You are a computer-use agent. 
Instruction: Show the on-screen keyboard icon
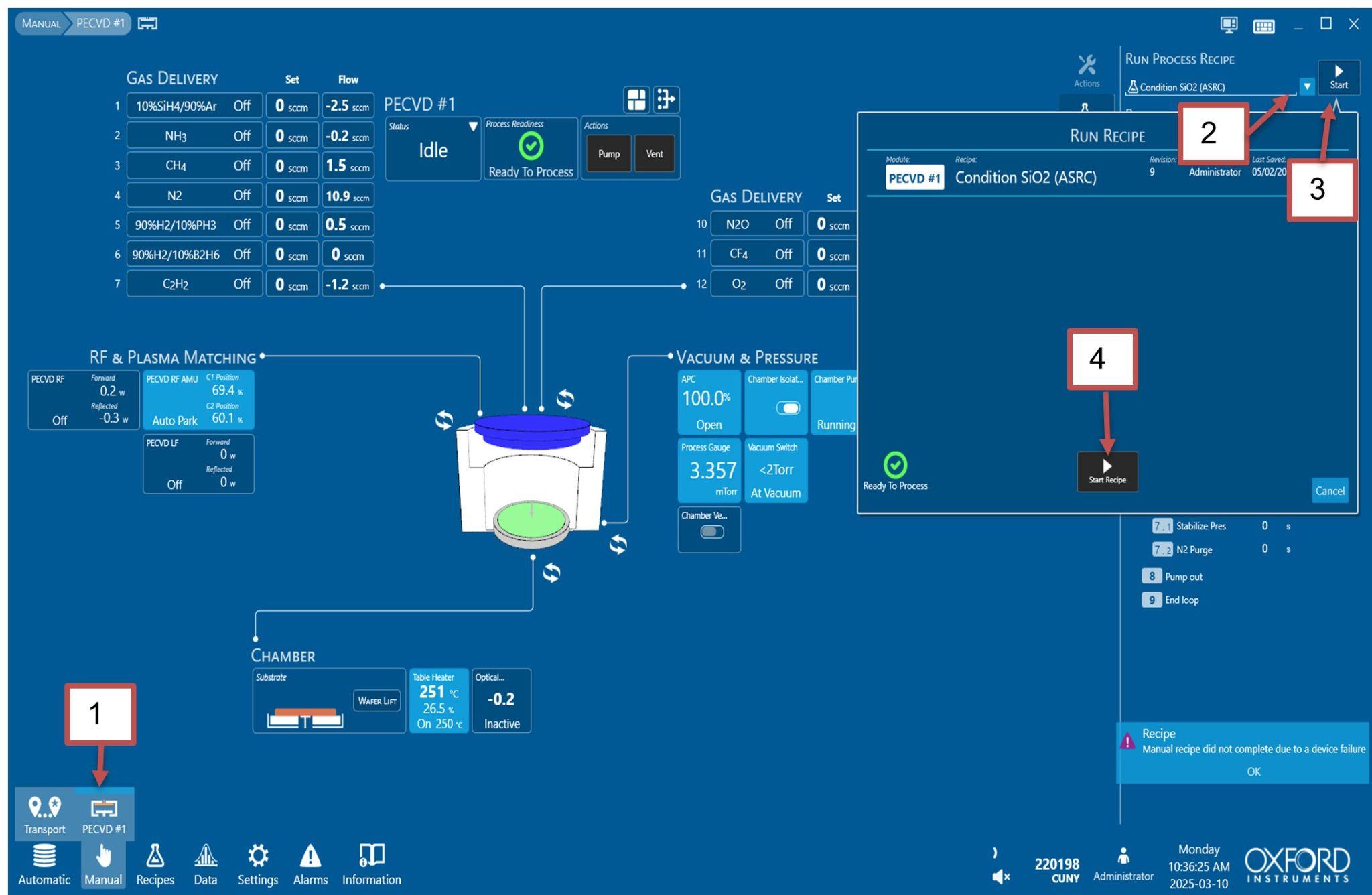coord(1263,26)
